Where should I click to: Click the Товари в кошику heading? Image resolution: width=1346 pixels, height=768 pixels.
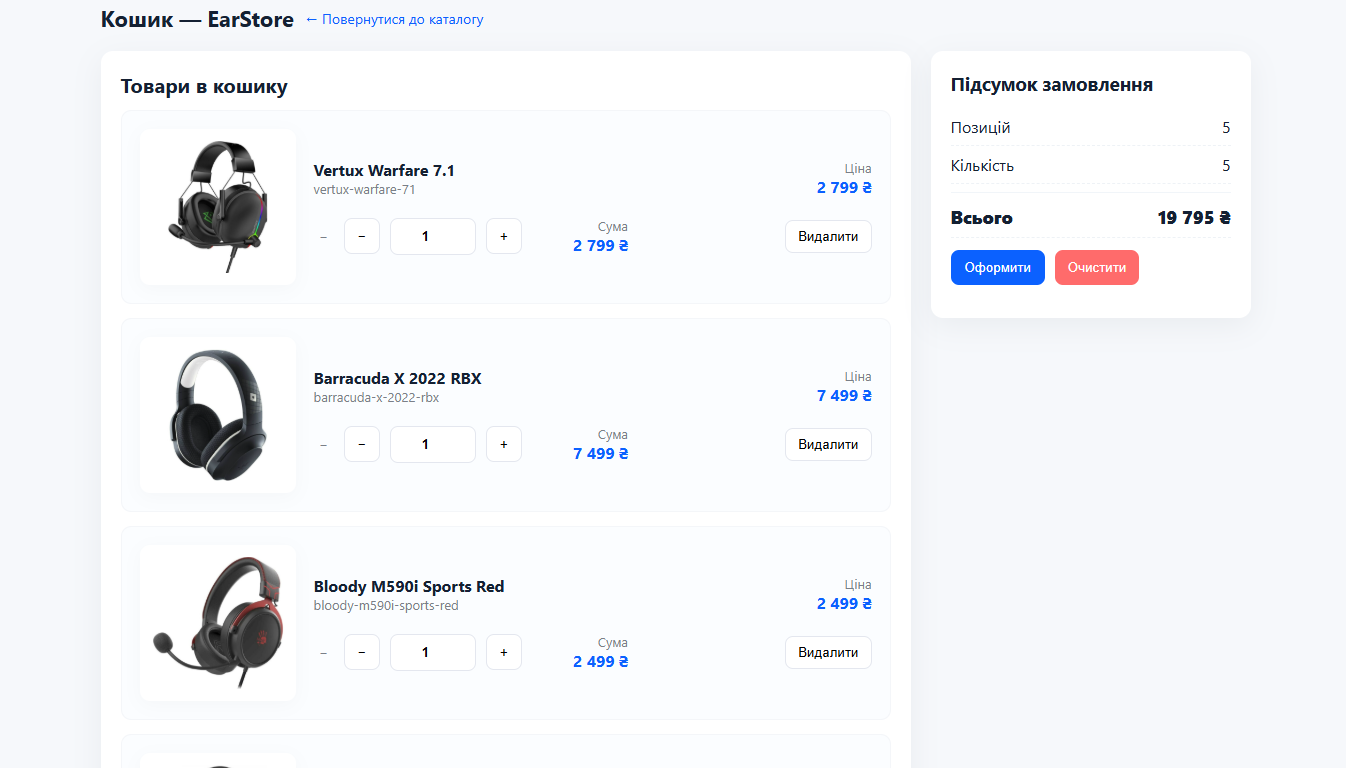coord(204,86)
